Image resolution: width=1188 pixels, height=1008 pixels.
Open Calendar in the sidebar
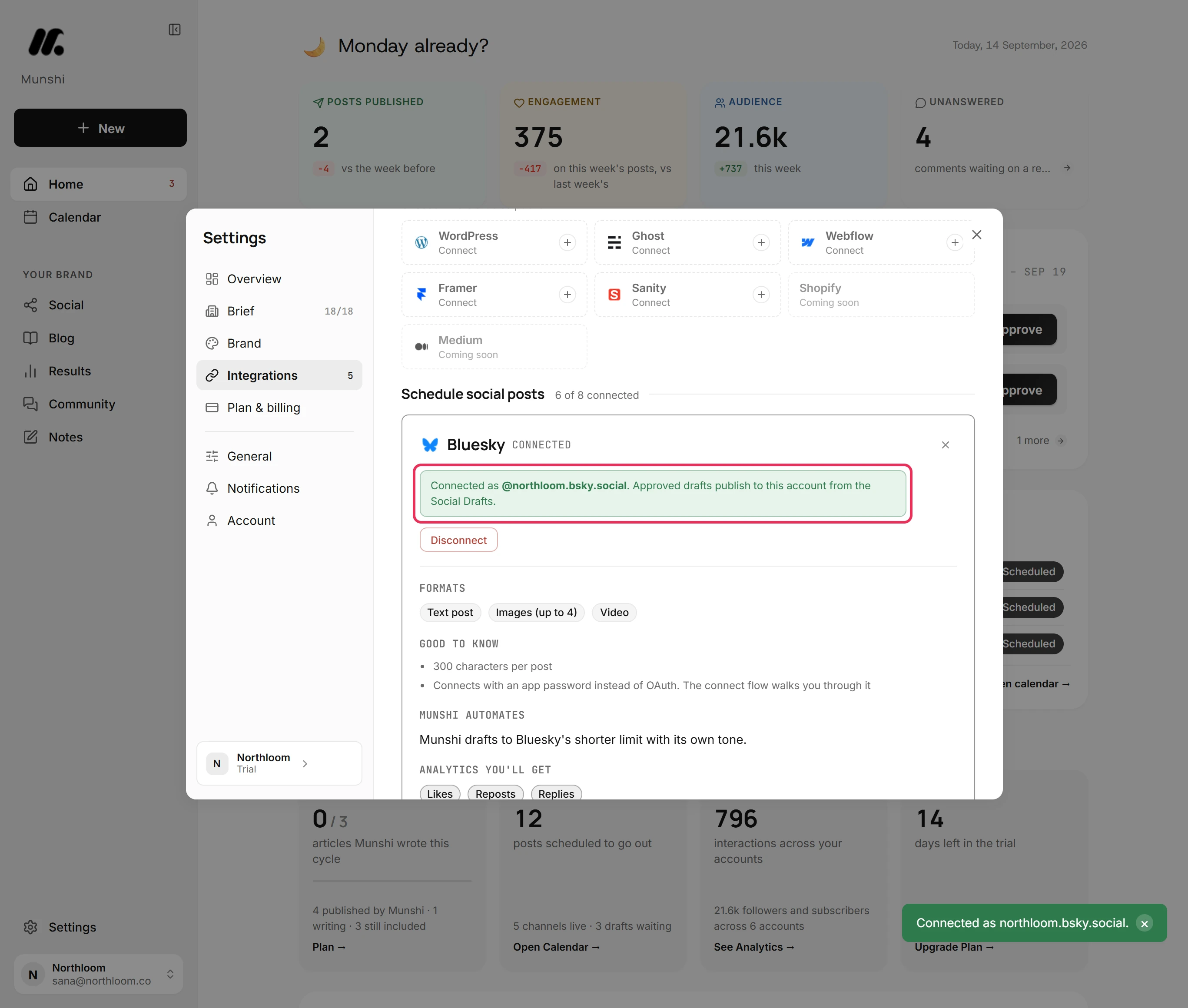coord(98,217)
